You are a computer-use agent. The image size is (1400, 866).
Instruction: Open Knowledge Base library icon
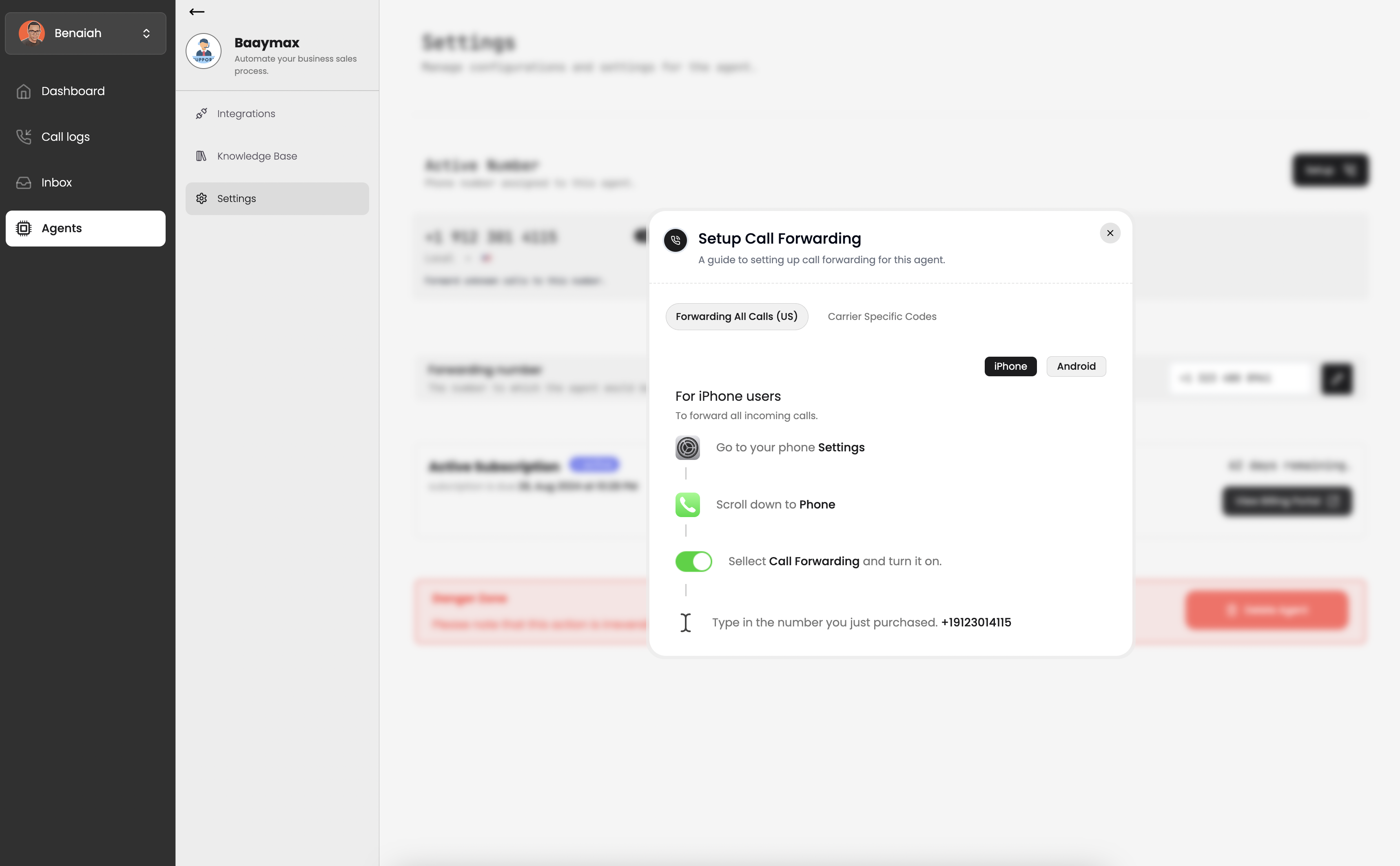pyautogui.click(x=202, y=156)
